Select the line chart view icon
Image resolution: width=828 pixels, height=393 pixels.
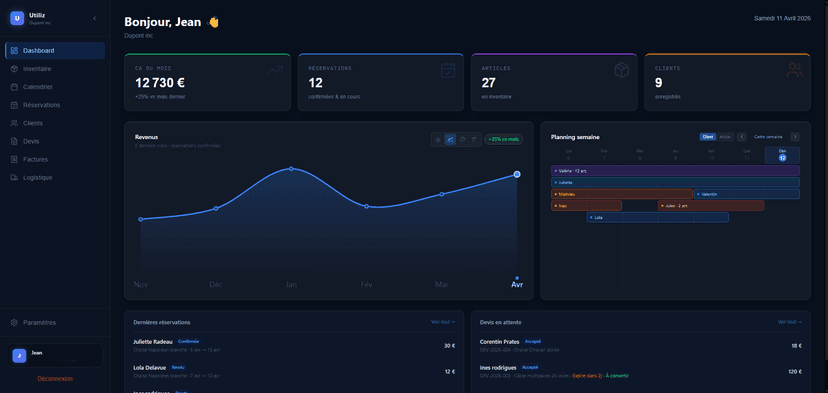pyautogui.click(x=450, y=139)
